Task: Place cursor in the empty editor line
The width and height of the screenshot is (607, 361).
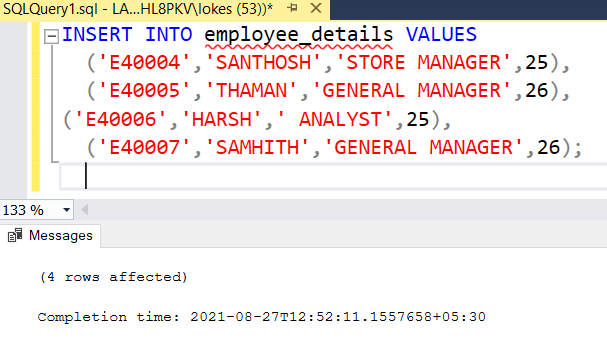Action: 333,176
